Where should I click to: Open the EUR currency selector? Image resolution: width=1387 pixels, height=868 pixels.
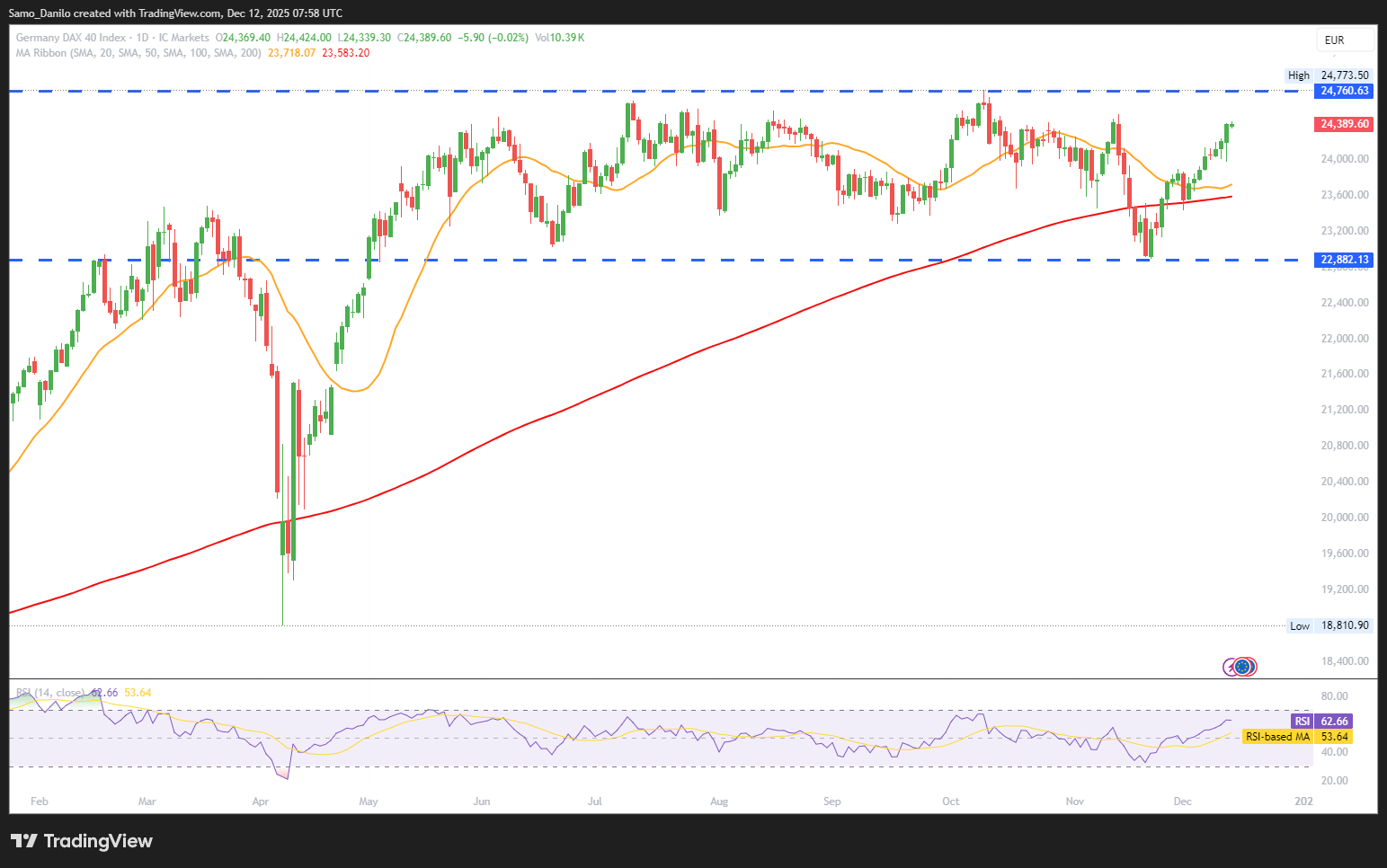click(1344, 40)
